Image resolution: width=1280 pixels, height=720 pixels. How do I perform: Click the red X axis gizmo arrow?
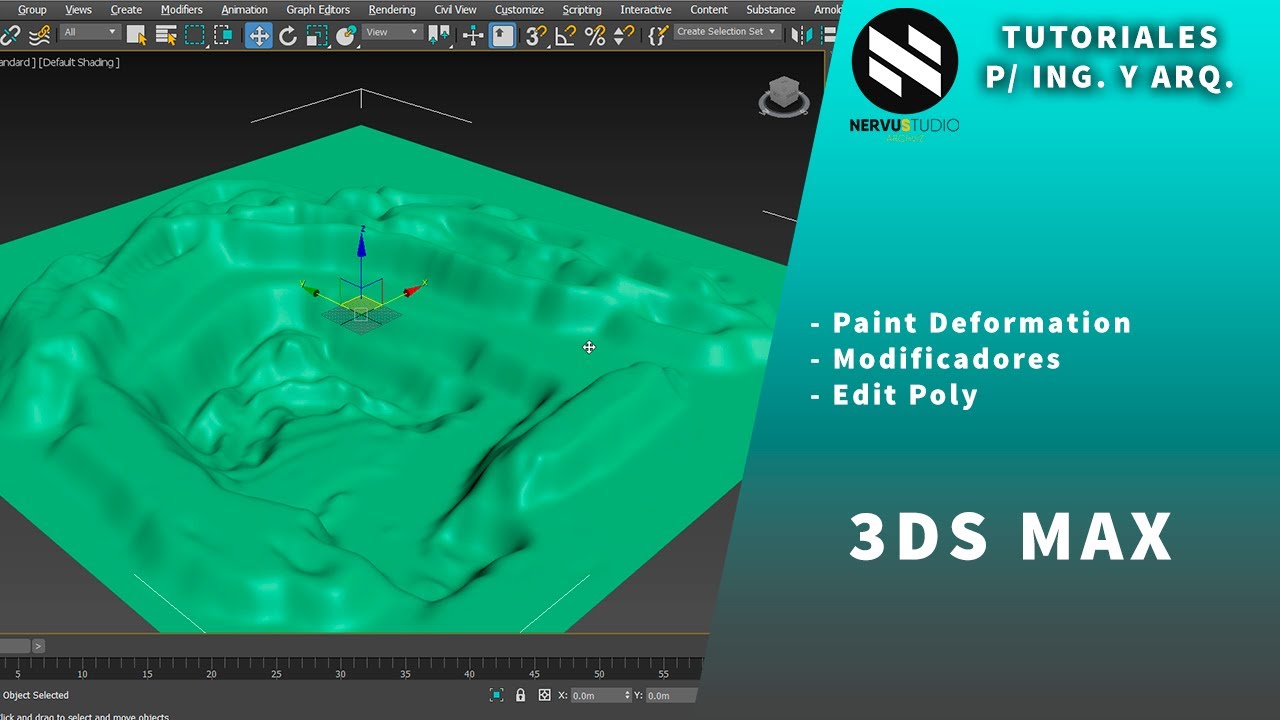coord(413,291)
